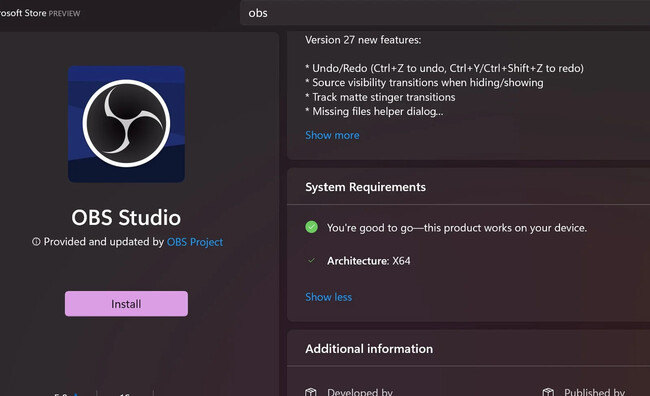Click the green good-to-go checkmark icon
650x396 pixels.
point(311,227)
